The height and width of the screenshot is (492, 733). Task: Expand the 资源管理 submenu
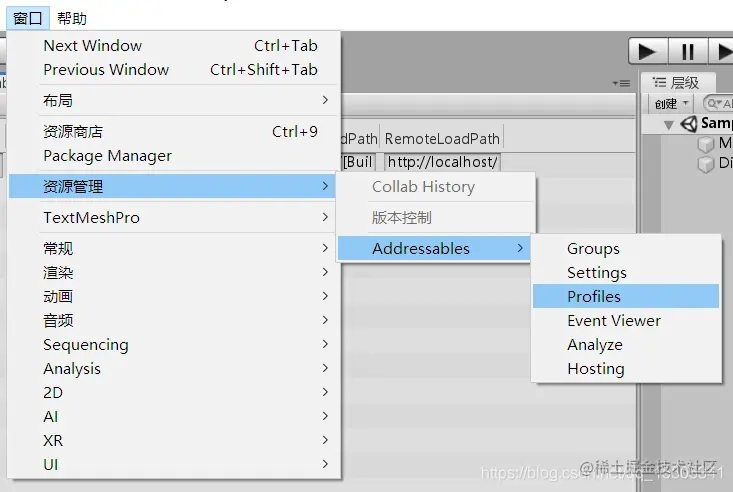tap(172, 186)
